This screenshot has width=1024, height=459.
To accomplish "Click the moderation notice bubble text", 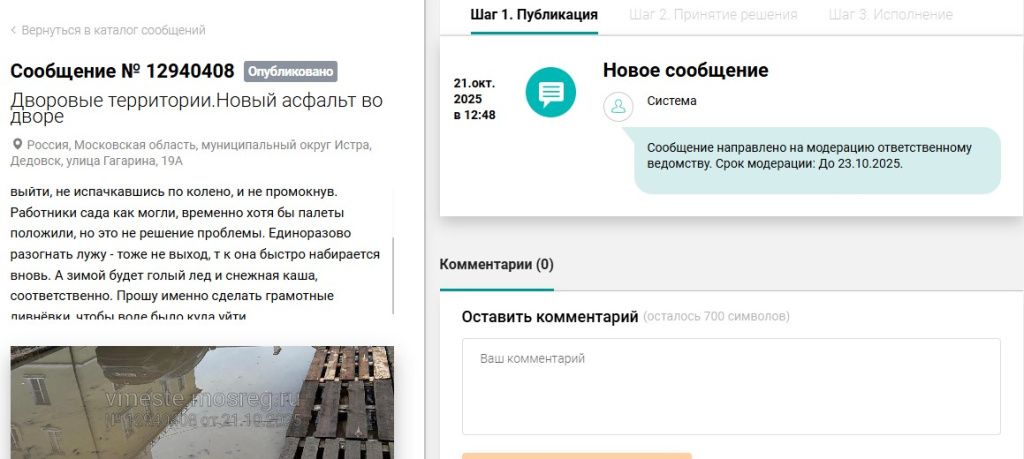I will tap(810, 156).
